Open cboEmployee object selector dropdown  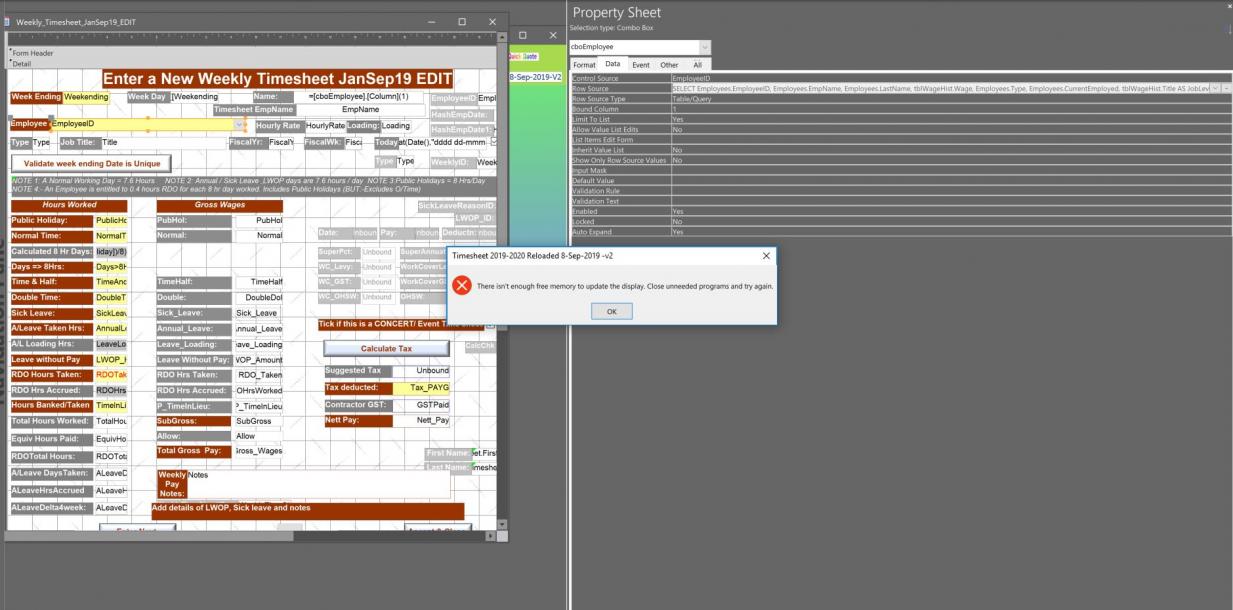[704, 46]
